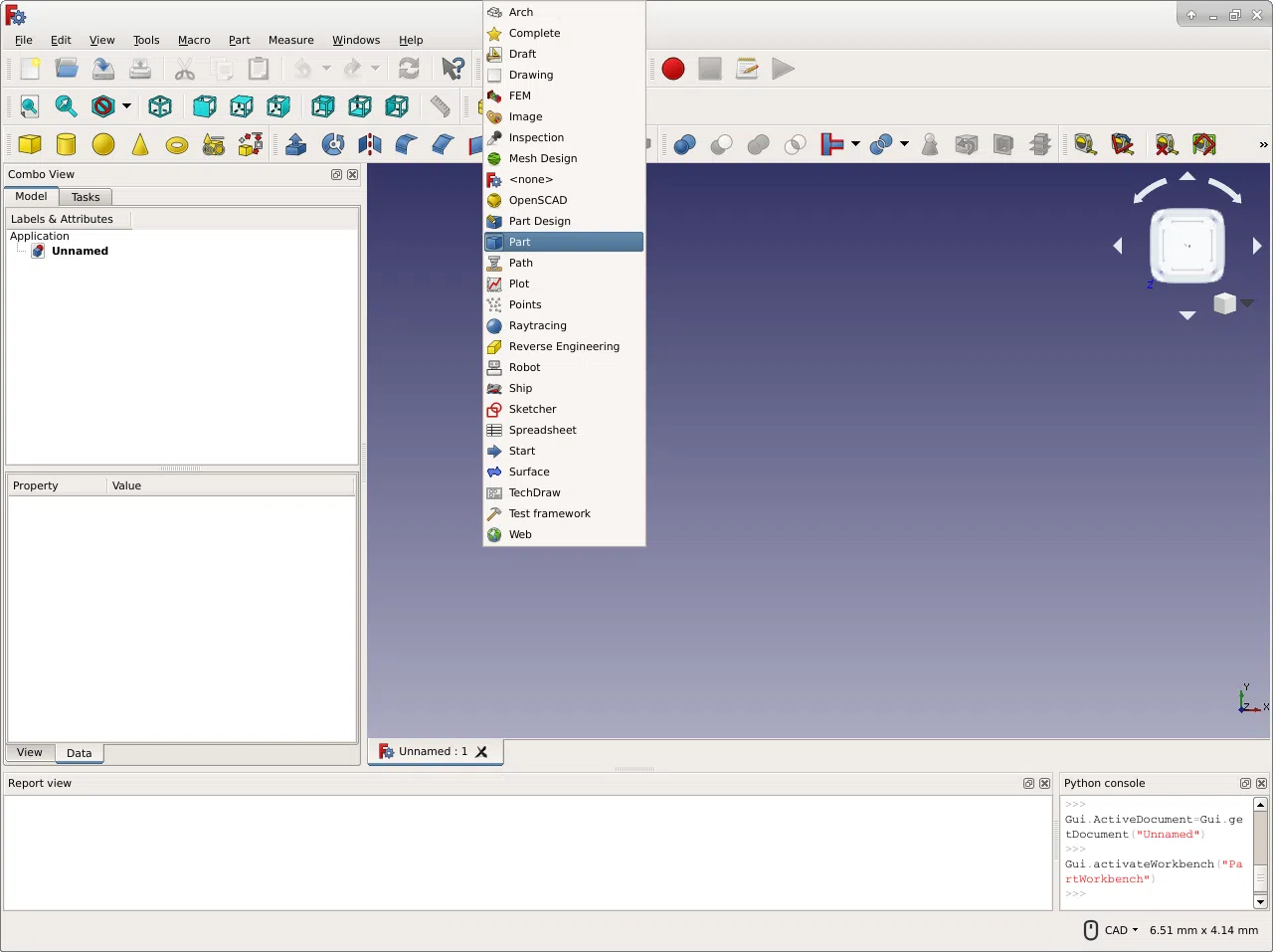Switch to the Tasks tab
Viewport: 1273px width, 952px height.
coord(86,196)
